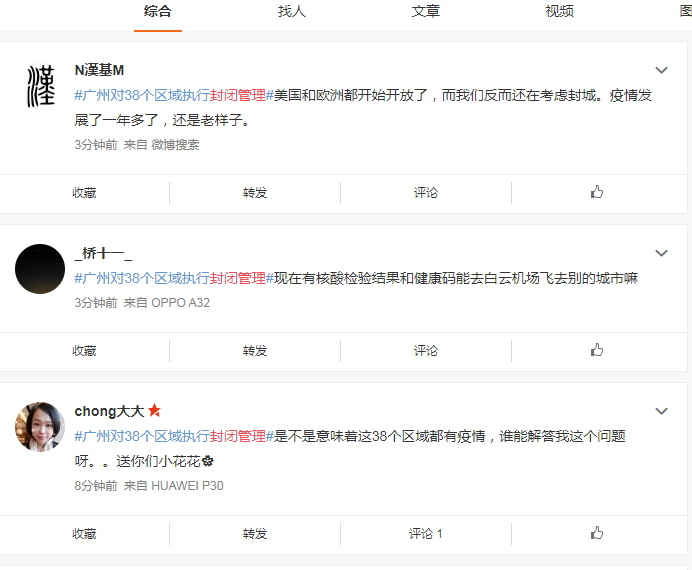Open 评论 1 on chong大大 post
Screen dimensions: 692x570
click(425, 534)
